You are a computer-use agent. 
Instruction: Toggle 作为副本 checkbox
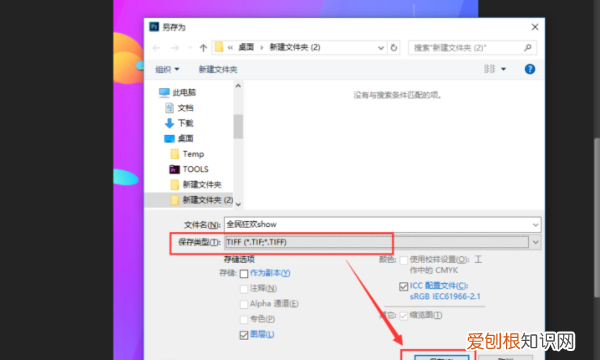click(244, 274)
